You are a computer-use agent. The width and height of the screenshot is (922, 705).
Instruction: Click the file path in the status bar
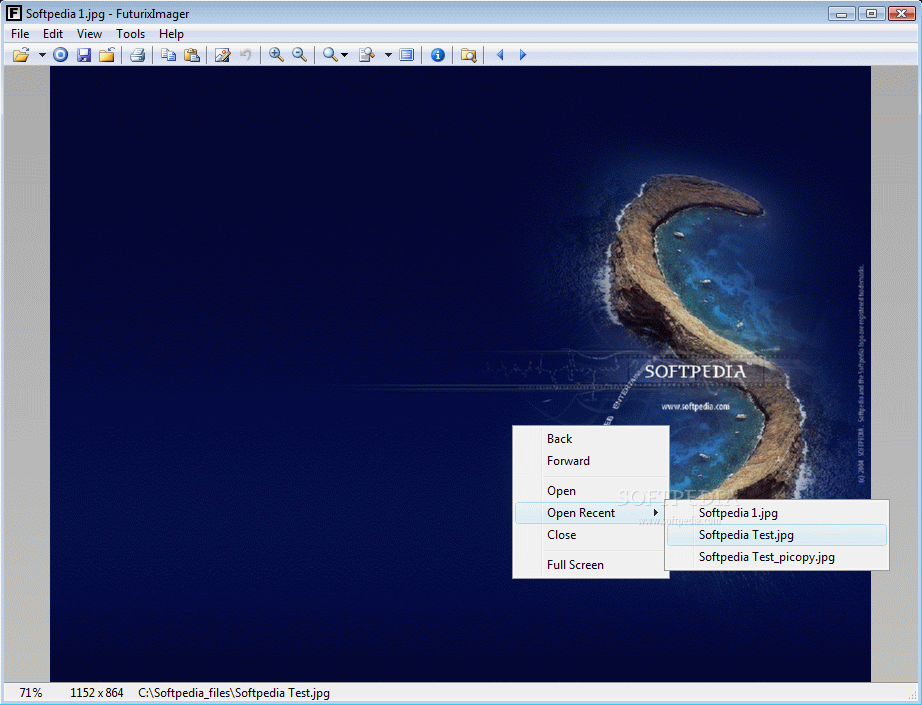tap(234, 693)
